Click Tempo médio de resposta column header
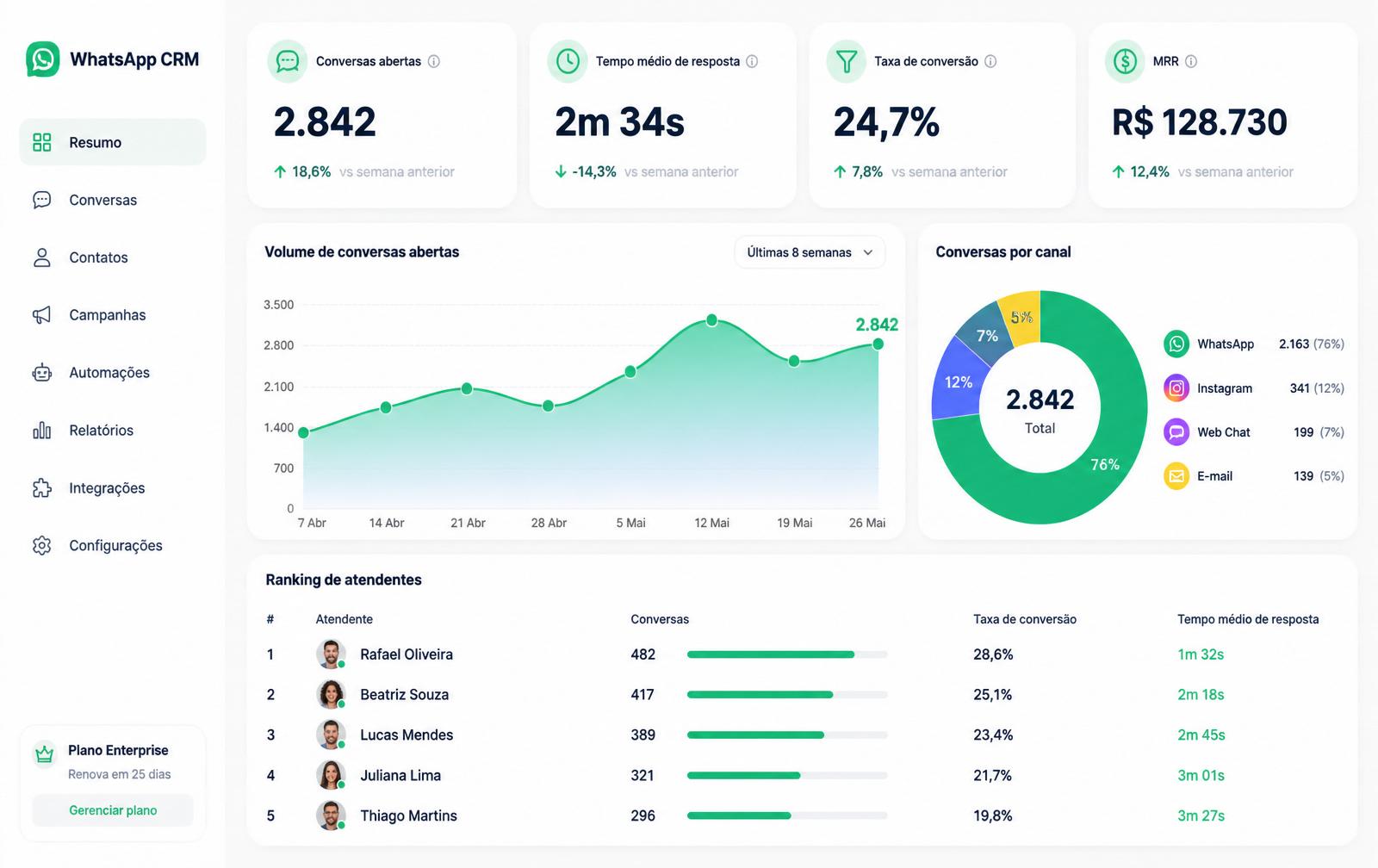This screenshot has width=1378, height=868. pyautogui.click(x=1248, y=619)
